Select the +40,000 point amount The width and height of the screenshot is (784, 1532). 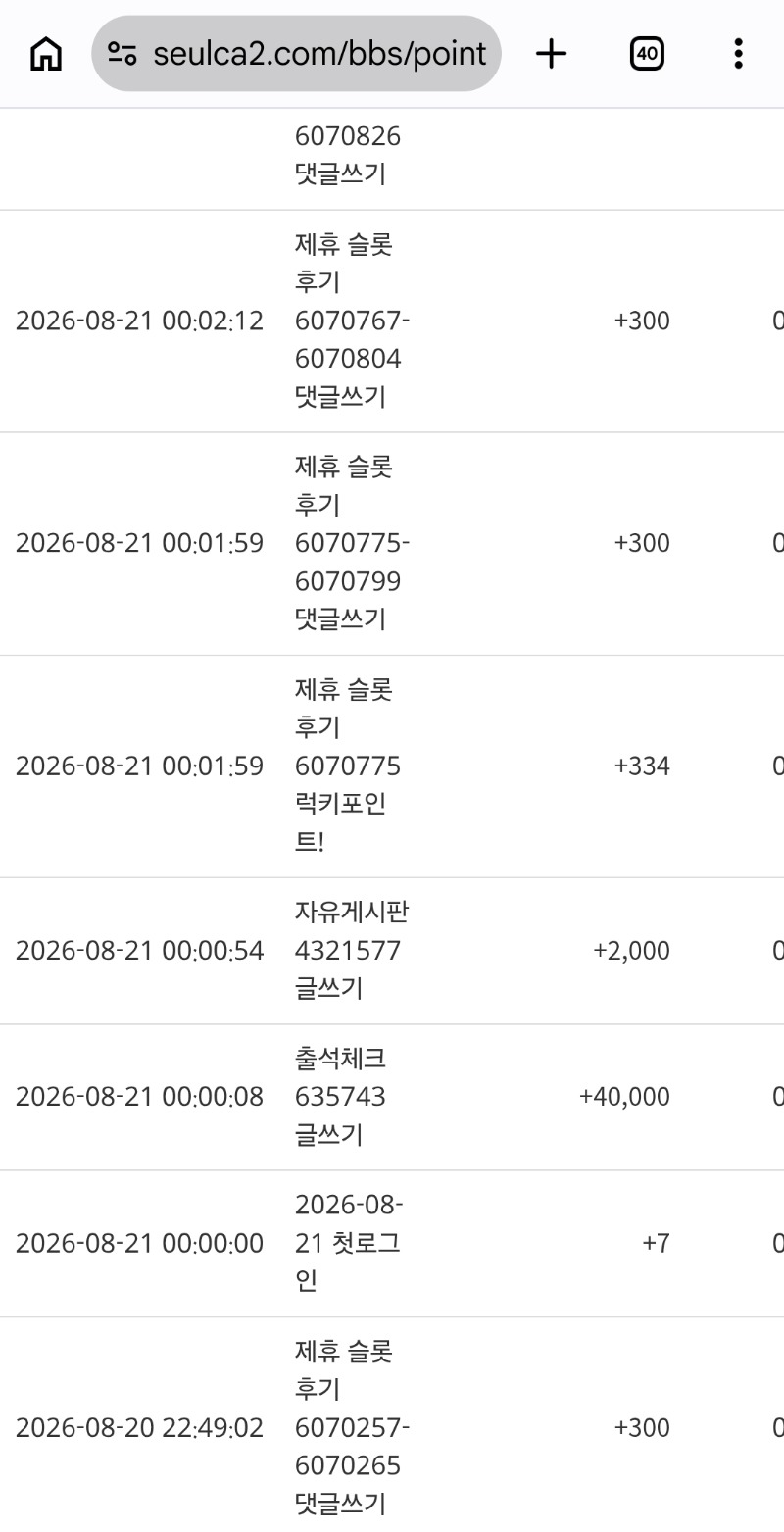[x=625, y=1097]
